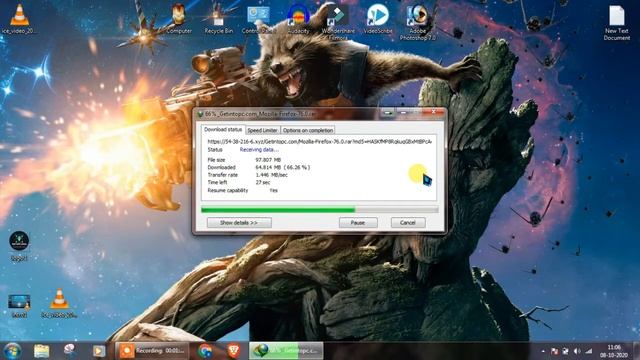The width and height of the screenshot is (640, 360).
Task: Open Brave browser from the taskbar
Action: 234,351
